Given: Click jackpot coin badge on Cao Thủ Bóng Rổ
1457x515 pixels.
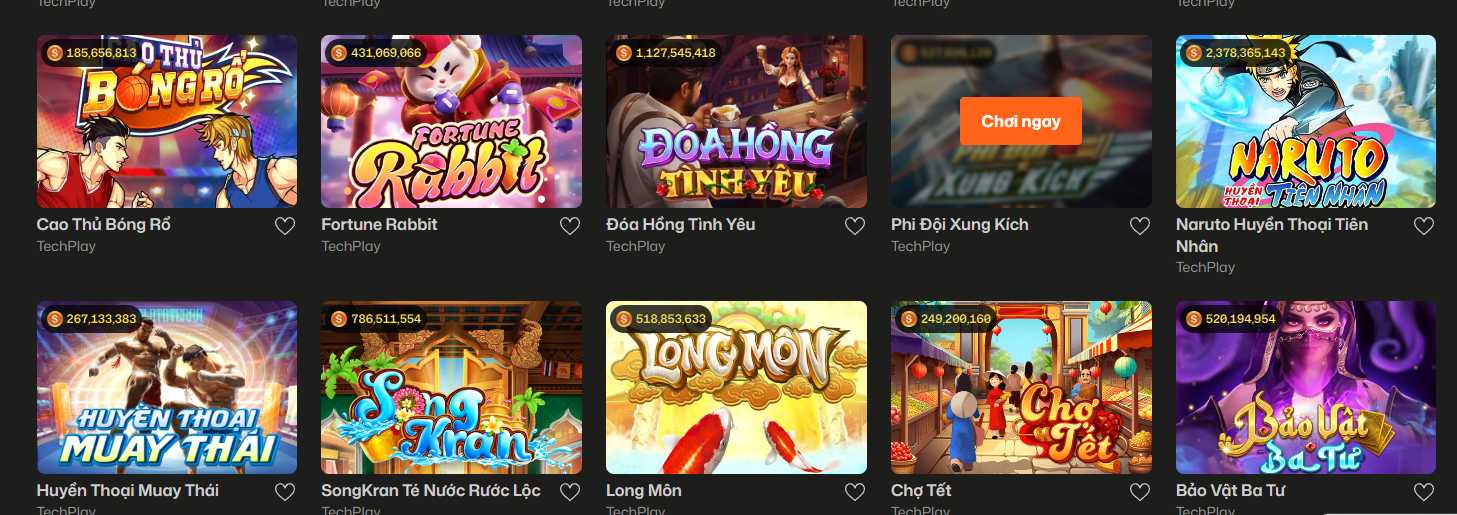Looking at the screenshot, I should click(x=90, y=52).
